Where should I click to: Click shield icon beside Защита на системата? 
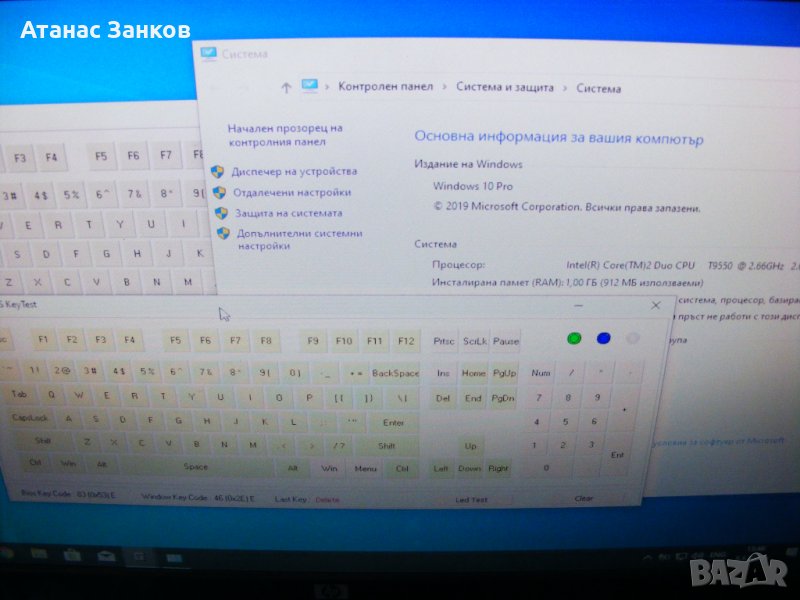220,213
